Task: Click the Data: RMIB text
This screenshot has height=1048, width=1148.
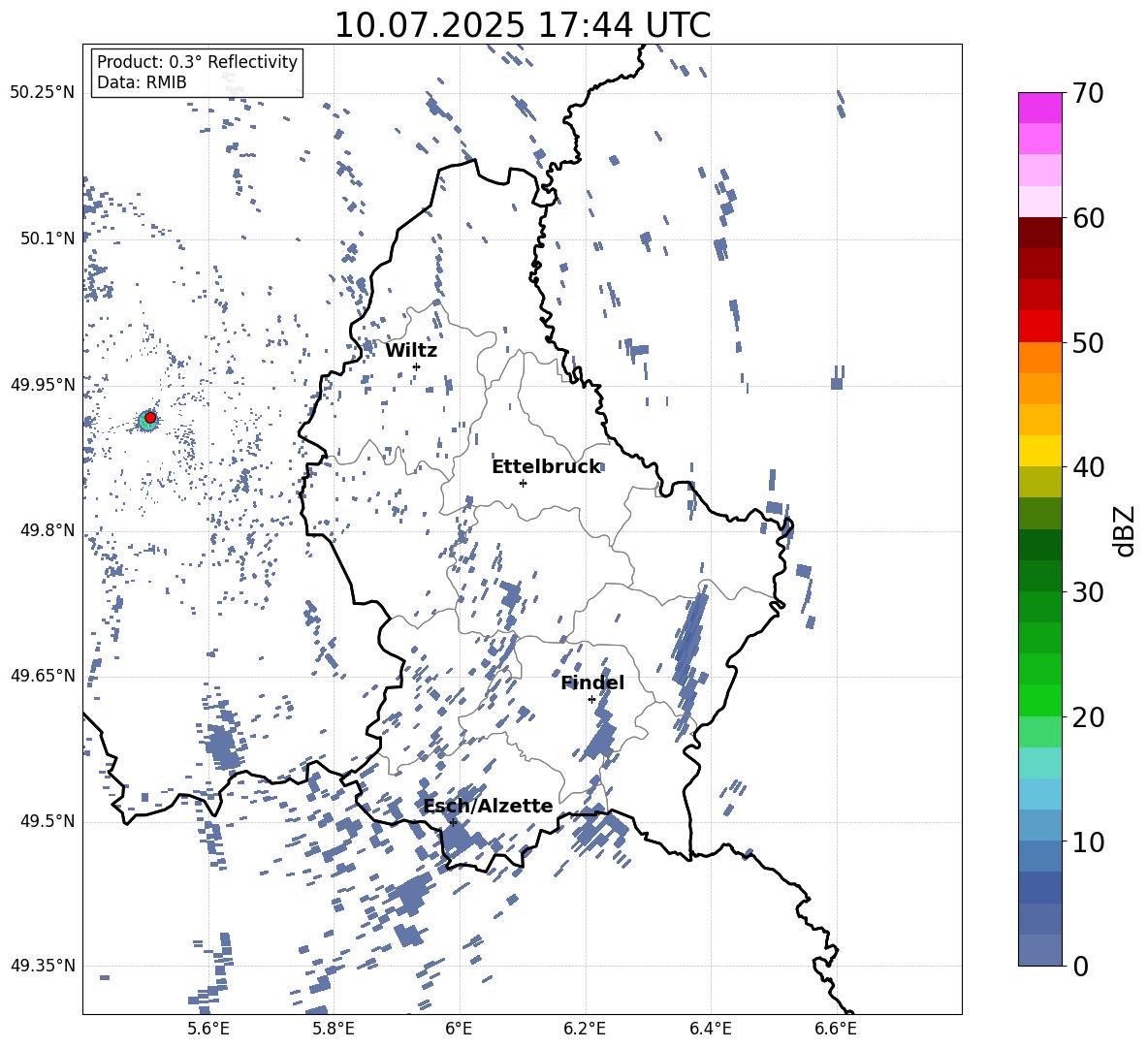Action: [142, 82]
